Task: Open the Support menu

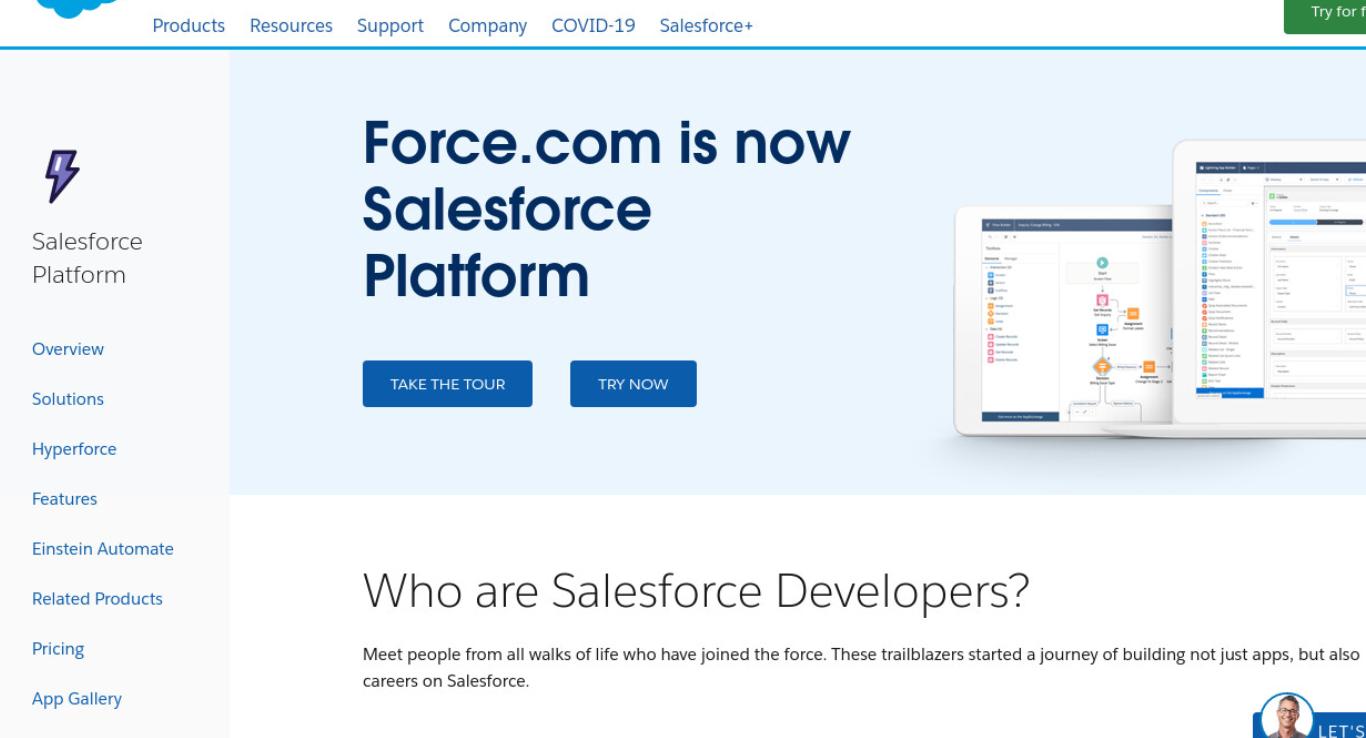Action: point(390,26)
